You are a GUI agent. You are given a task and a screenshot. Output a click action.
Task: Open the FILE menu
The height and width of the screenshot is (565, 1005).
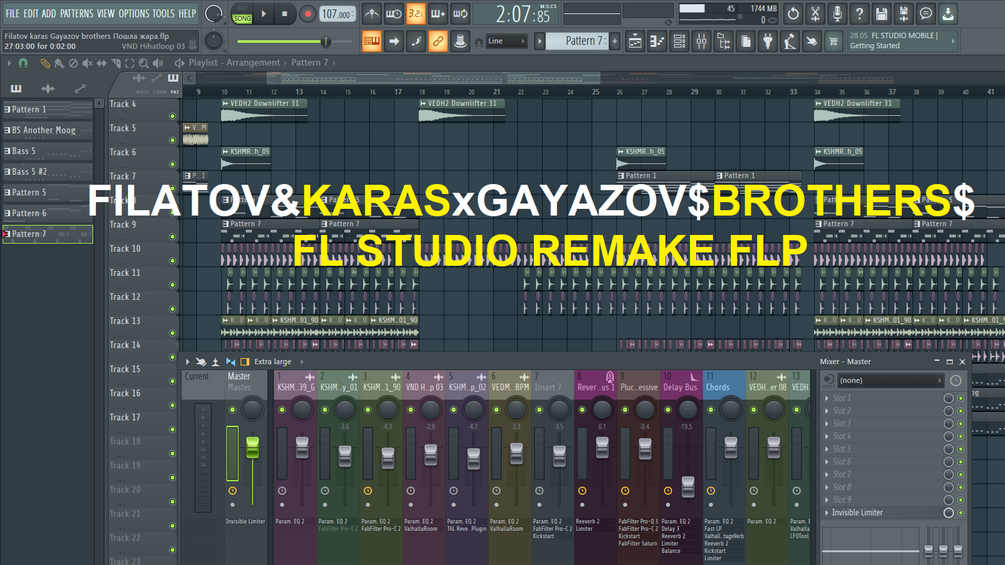[x=12, y=13]
